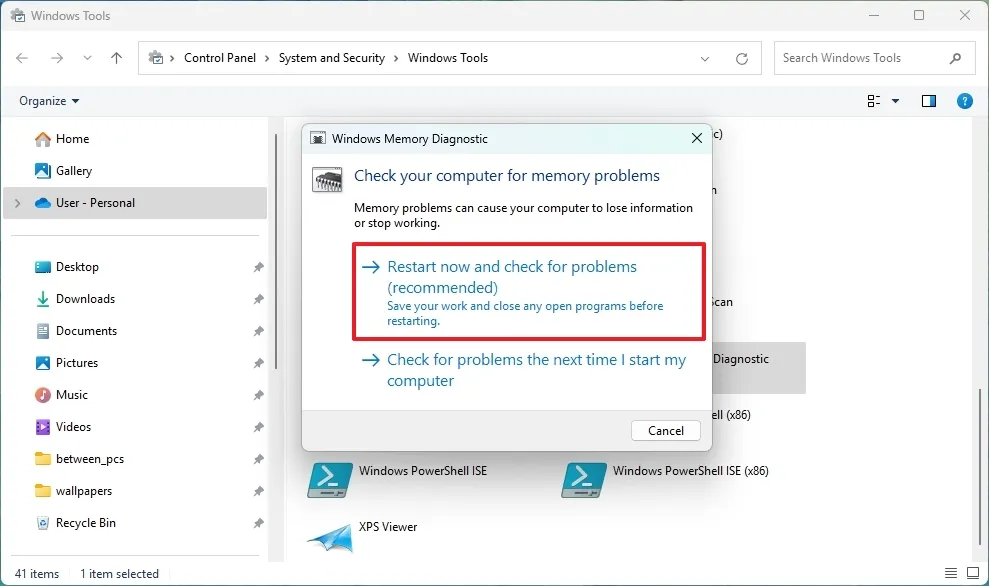Refresh the Windows Tools folder
This screenshot has height=586, width=989.
point(742,59)
